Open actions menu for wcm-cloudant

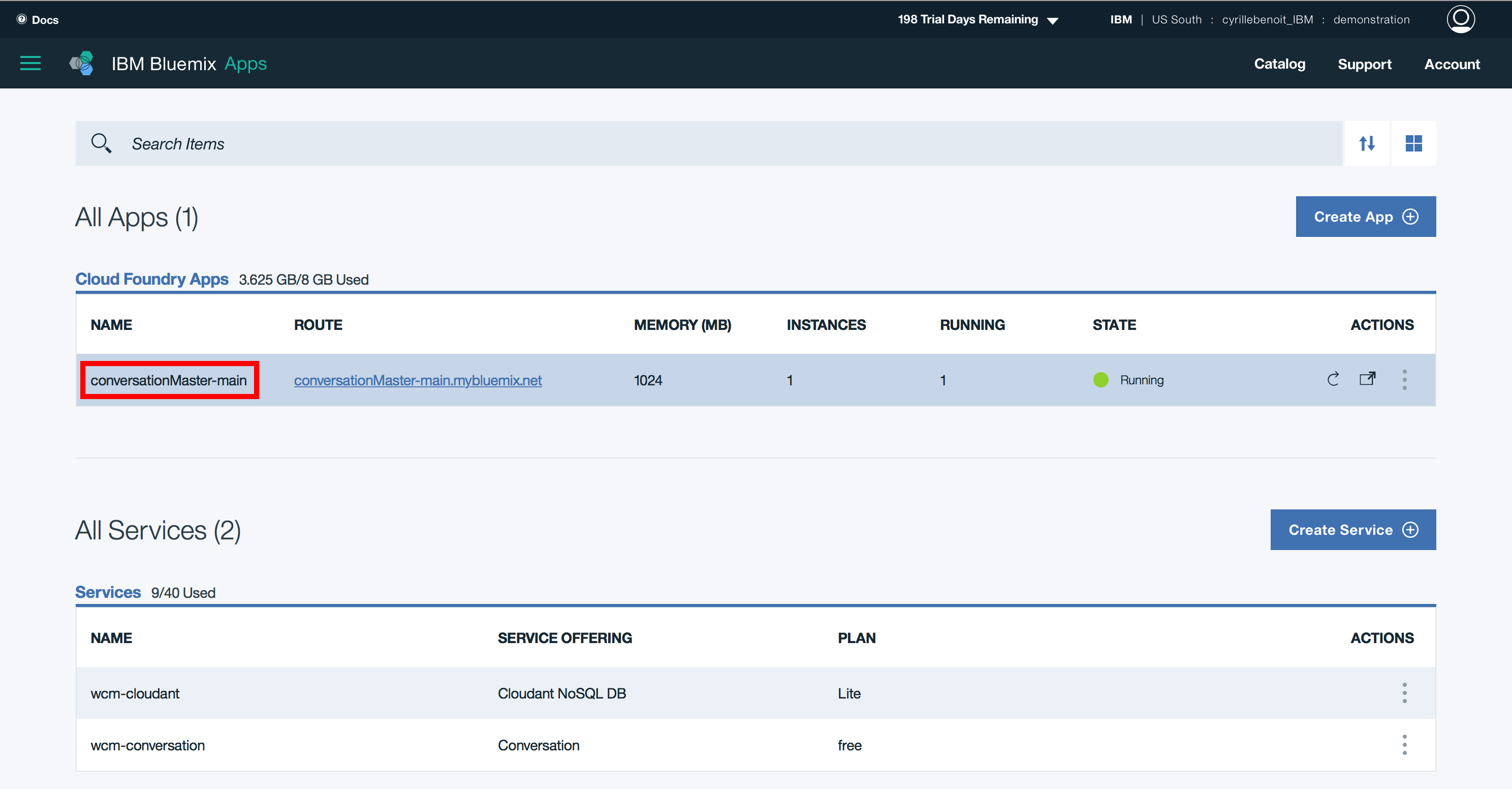pyautogui.click(x=1404, y=692)
